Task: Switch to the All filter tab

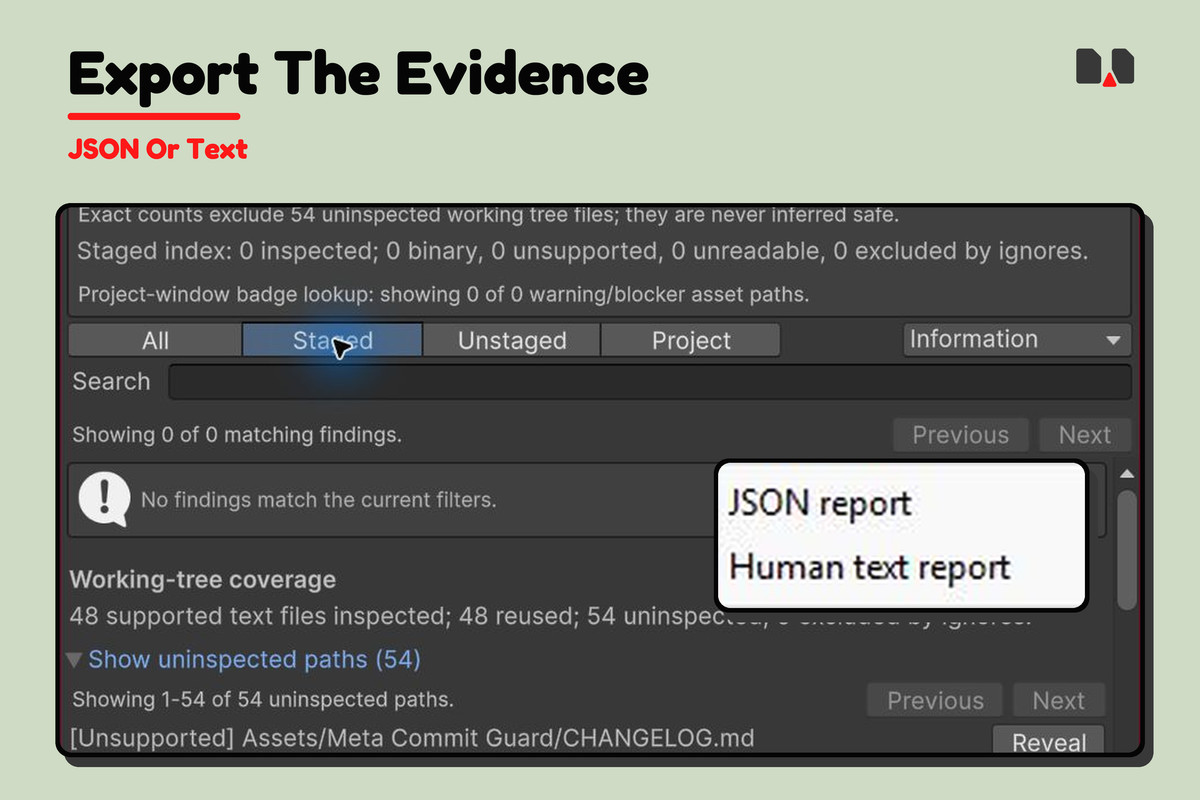Action: tap(155, 340)
